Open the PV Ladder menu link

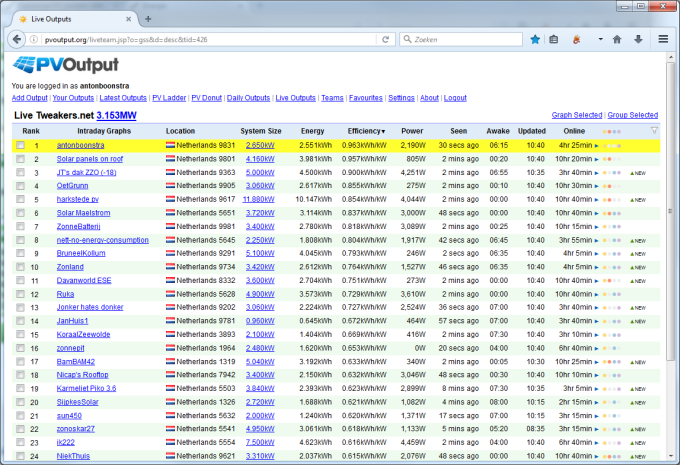(168, 98)
